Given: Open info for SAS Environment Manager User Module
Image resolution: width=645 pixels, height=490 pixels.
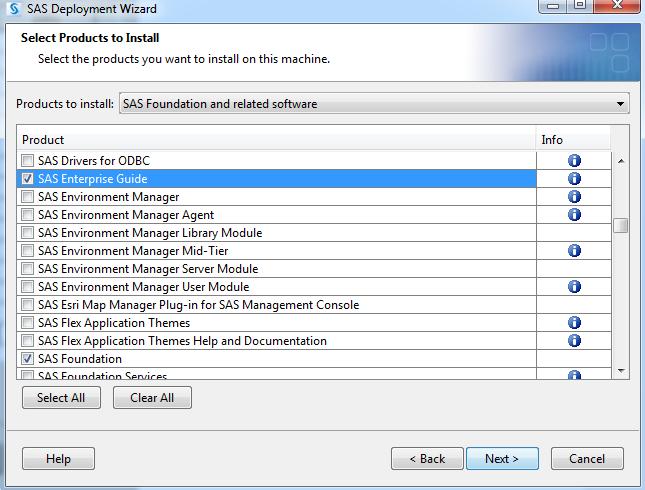Looking at the screenshot, I should (x=574, y=286).
